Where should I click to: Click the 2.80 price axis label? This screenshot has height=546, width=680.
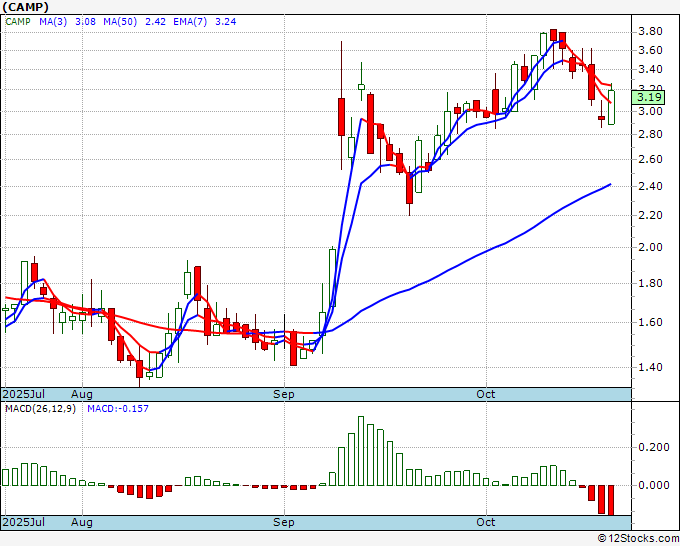[x=650, y=134]
